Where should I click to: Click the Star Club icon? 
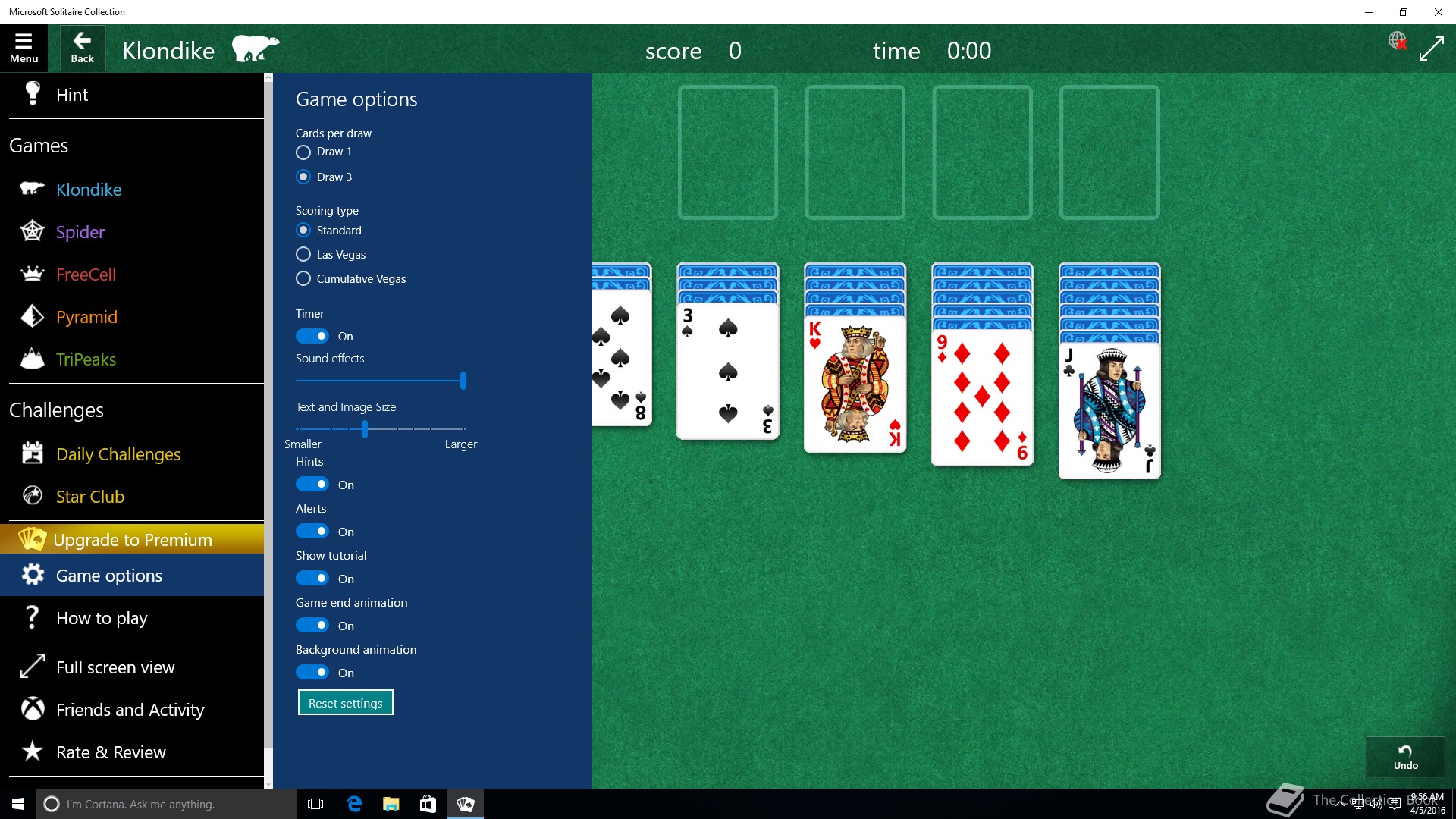pyautogui.click(x=32, y=496)
